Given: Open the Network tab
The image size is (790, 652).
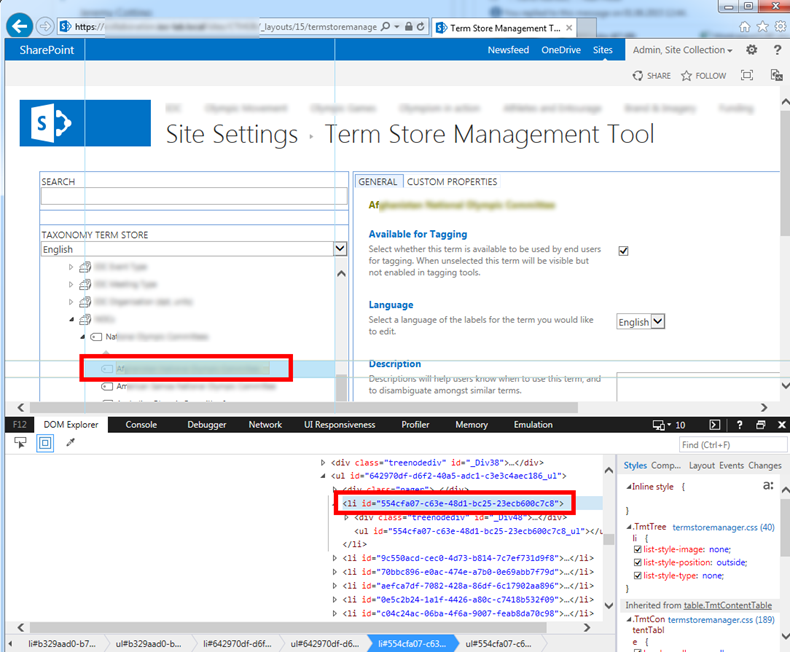Looking at the screenshot, I should coord(265,425).
